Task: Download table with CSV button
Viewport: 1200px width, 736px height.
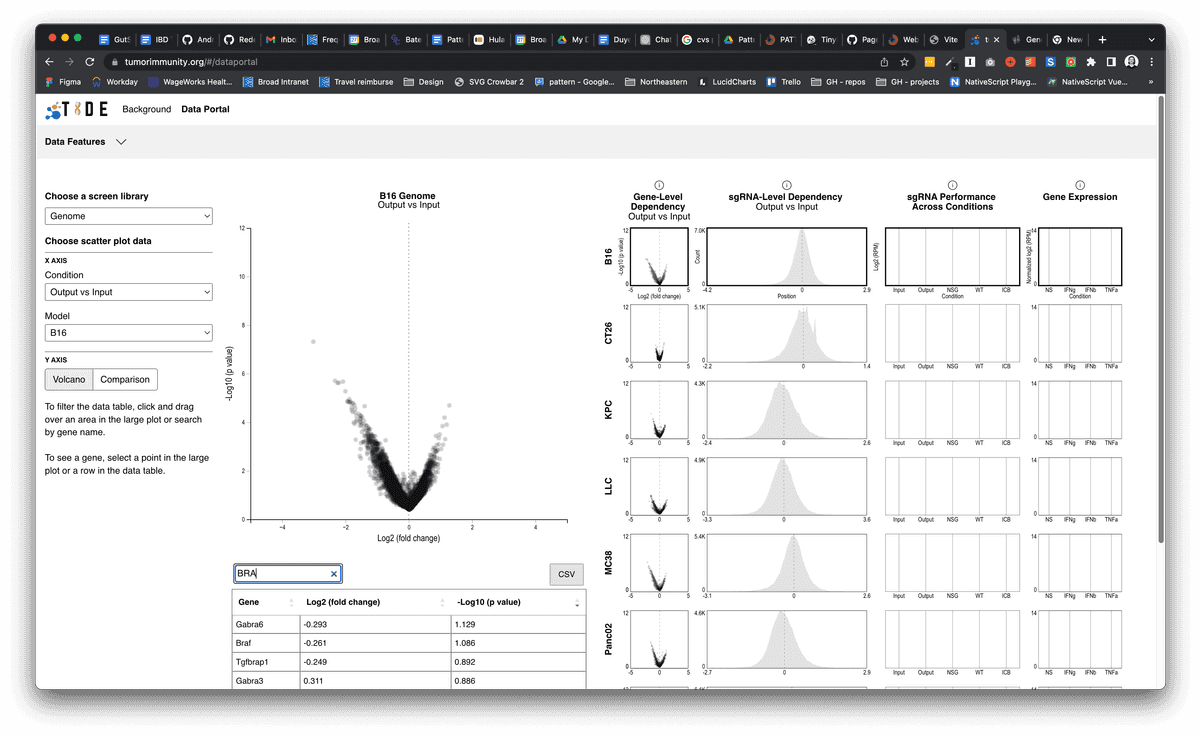Action: pos(566,574)
